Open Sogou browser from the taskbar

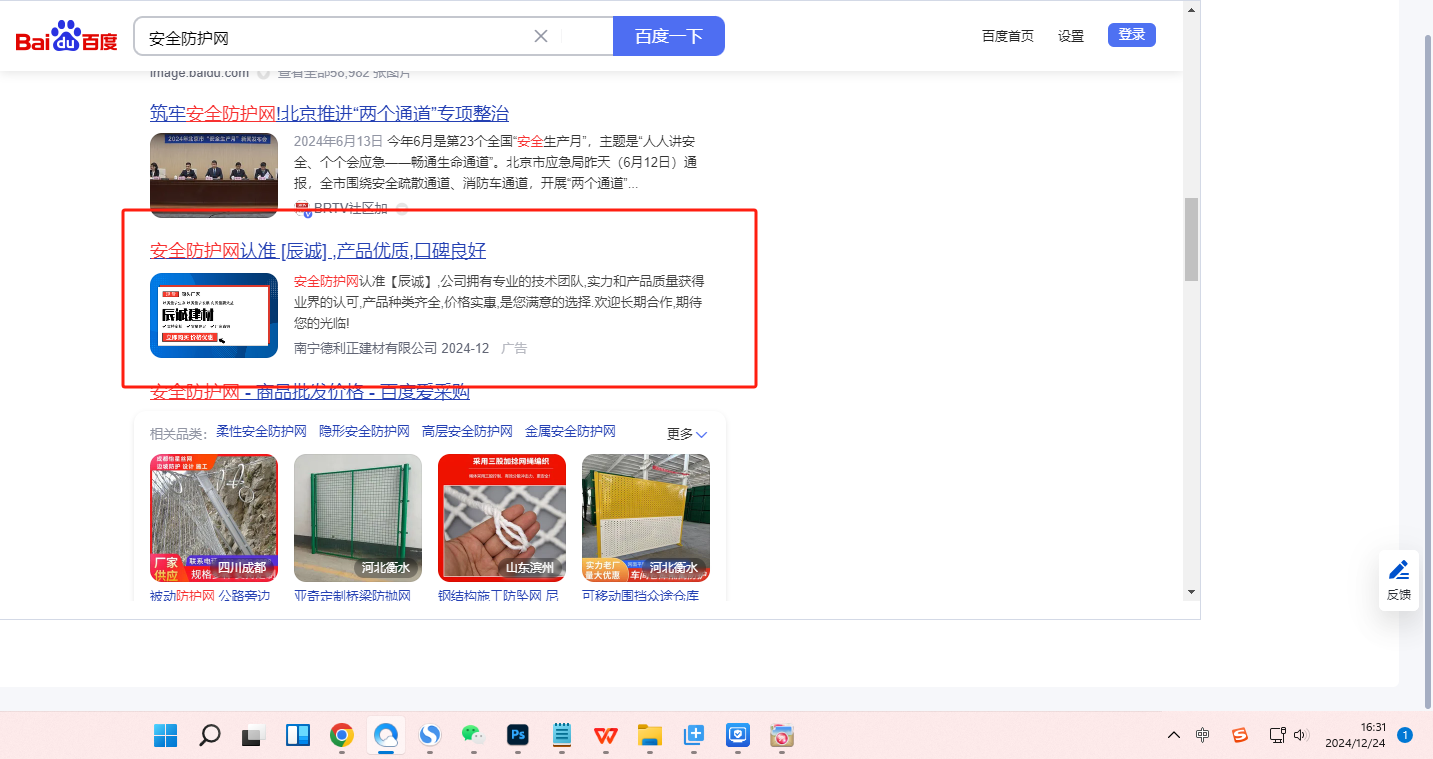click(430, 736)
